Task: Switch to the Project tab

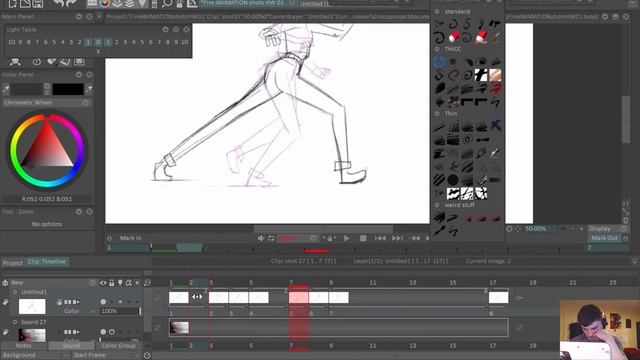Action: (13, 262)
